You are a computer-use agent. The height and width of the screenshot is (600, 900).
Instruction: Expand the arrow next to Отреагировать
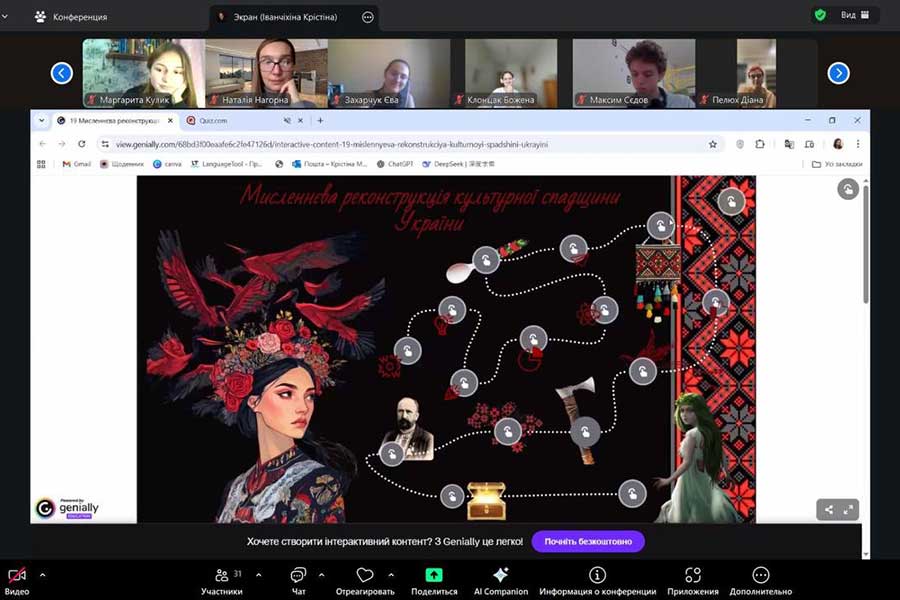tap(391, 575)
